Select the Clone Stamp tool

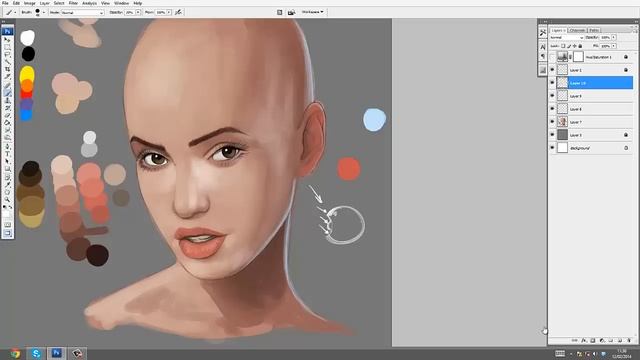7,100
